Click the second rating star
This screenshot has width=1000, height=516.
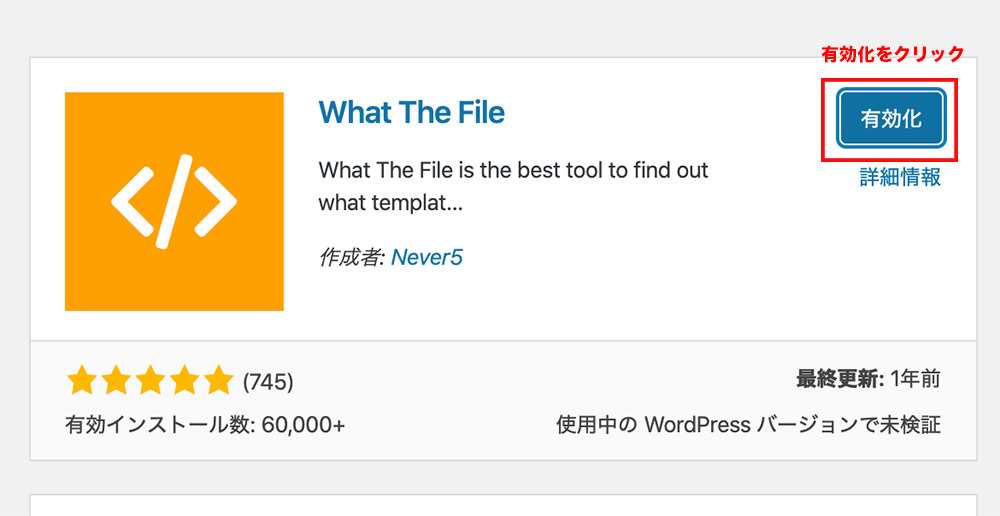tap(114, 381)
